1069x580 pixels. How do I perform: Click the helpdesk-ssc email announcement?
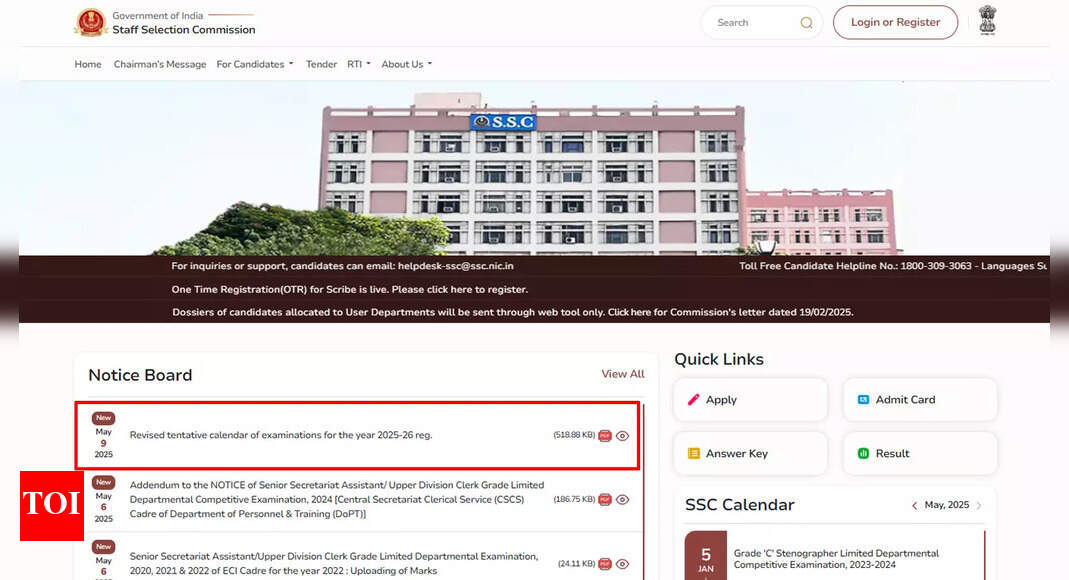[x=342, y=266]
